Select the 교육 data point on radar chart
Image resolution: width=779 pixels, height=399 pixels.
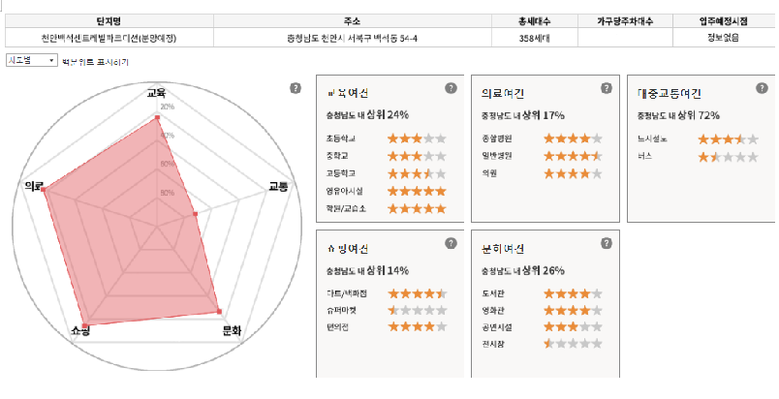point(157,118)
